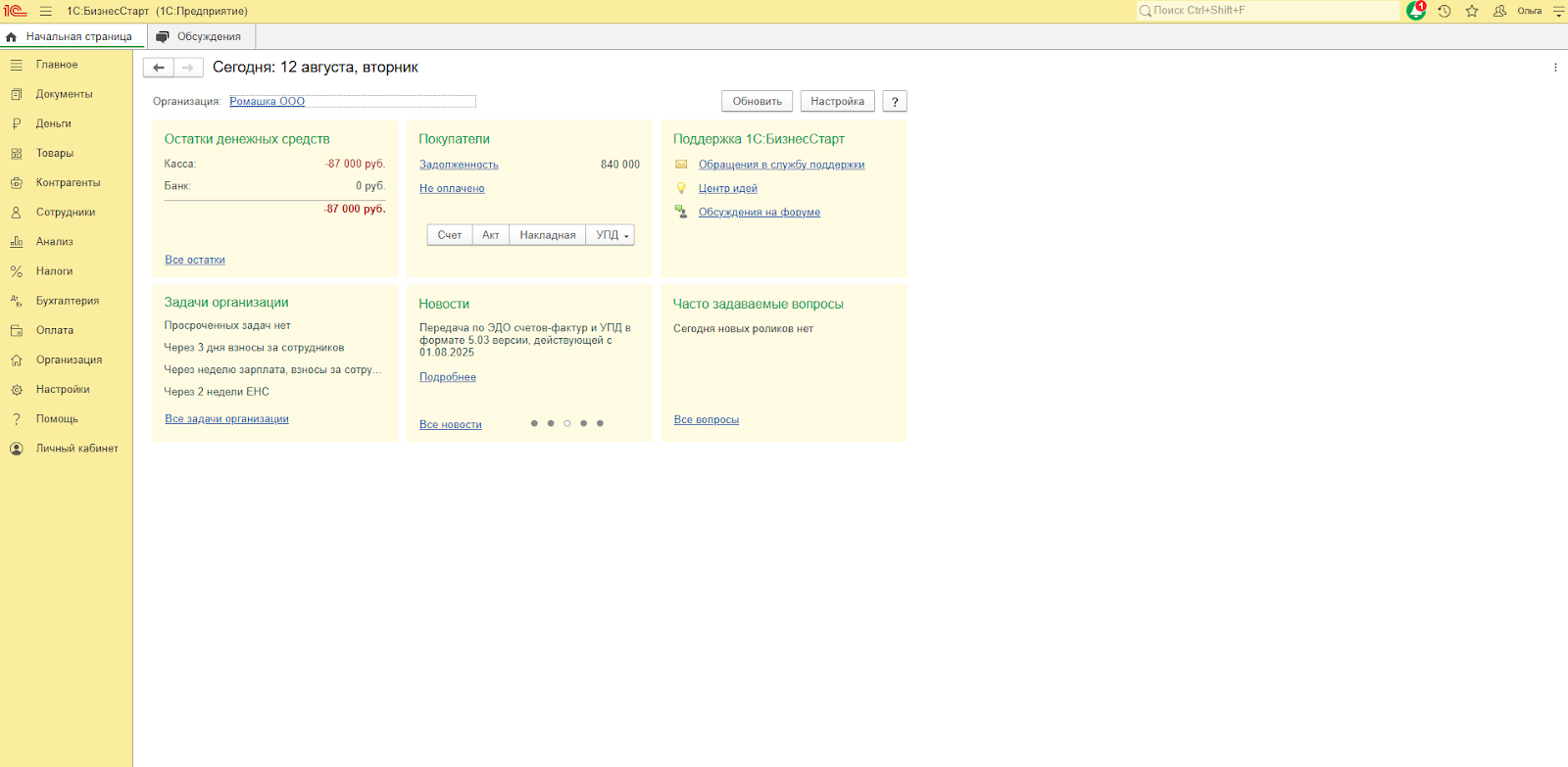This screenshot has height=767, width=1568.
Task: Click the user Ольга profile icon
Action: pyautogui.click(x=1499, y=11)
